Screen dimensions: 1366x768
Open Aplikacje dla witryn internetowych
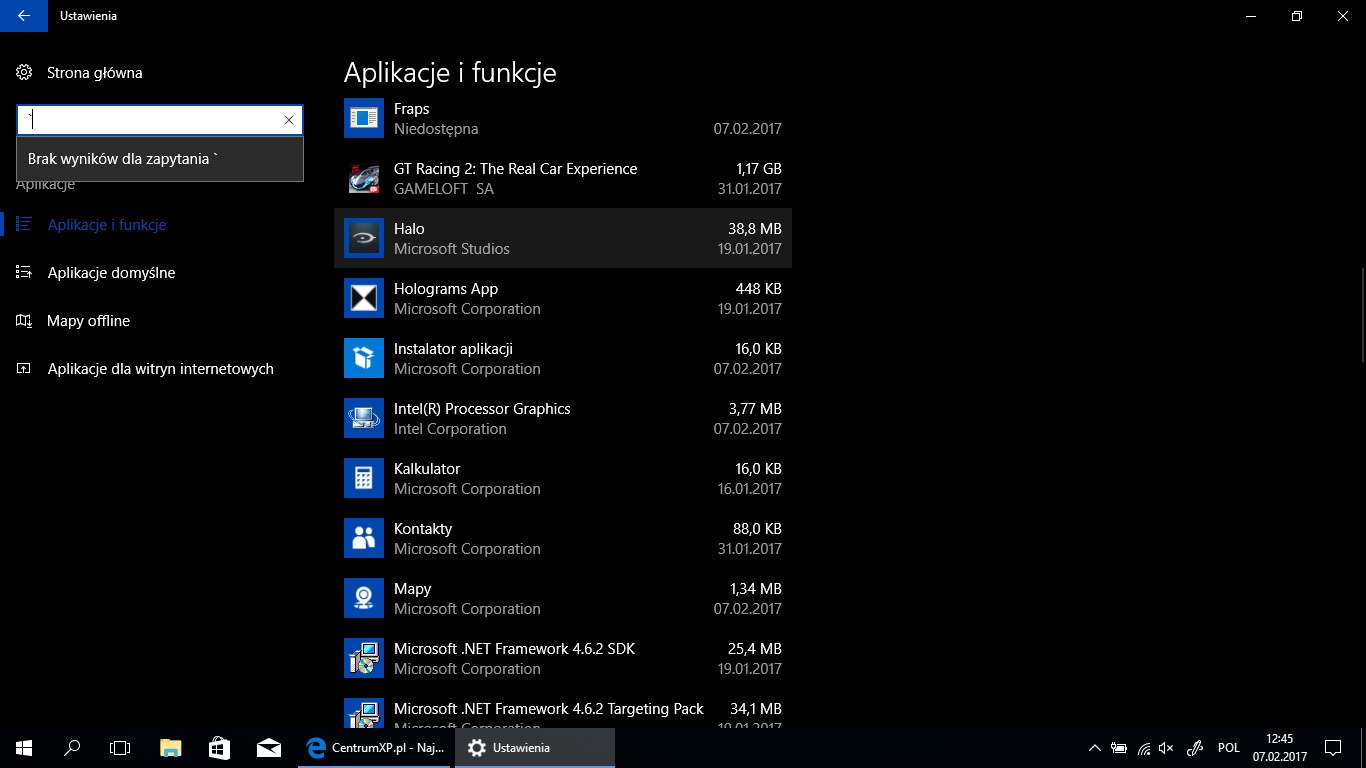(160, 369)
